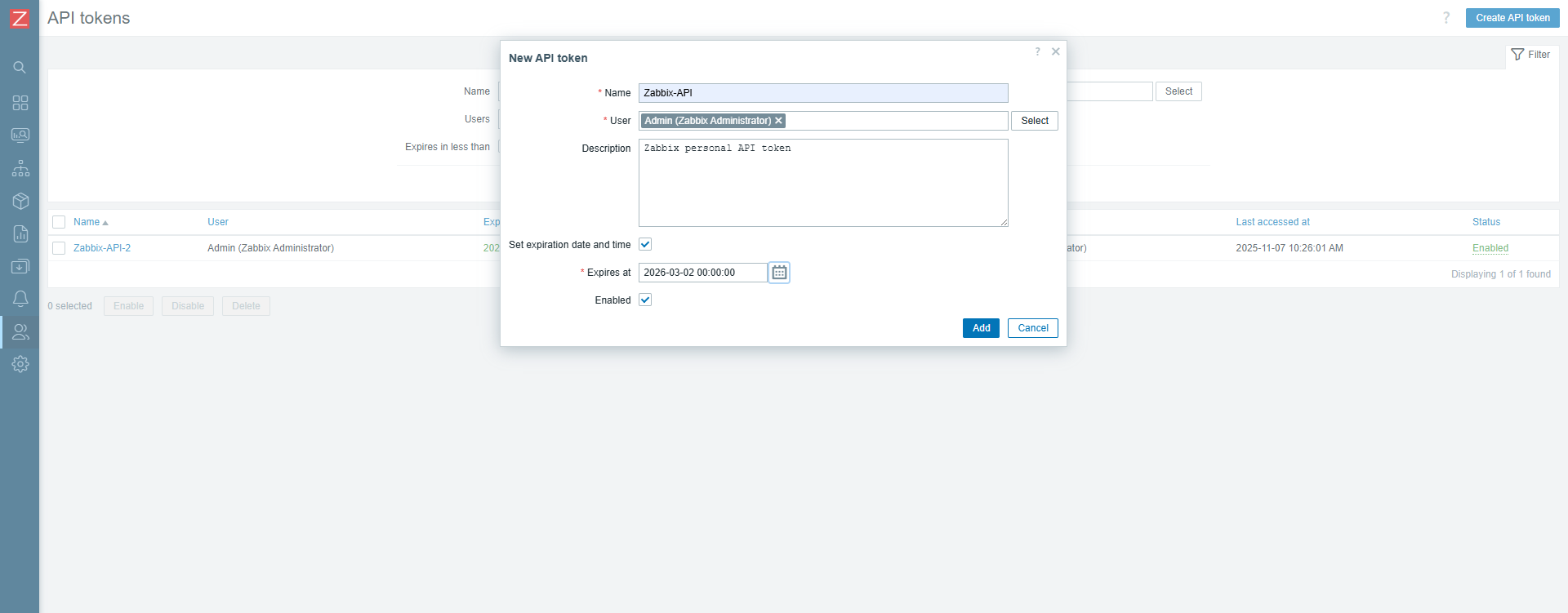
Task: Open the Data collection sidebar icon
Action: [20, 266]
